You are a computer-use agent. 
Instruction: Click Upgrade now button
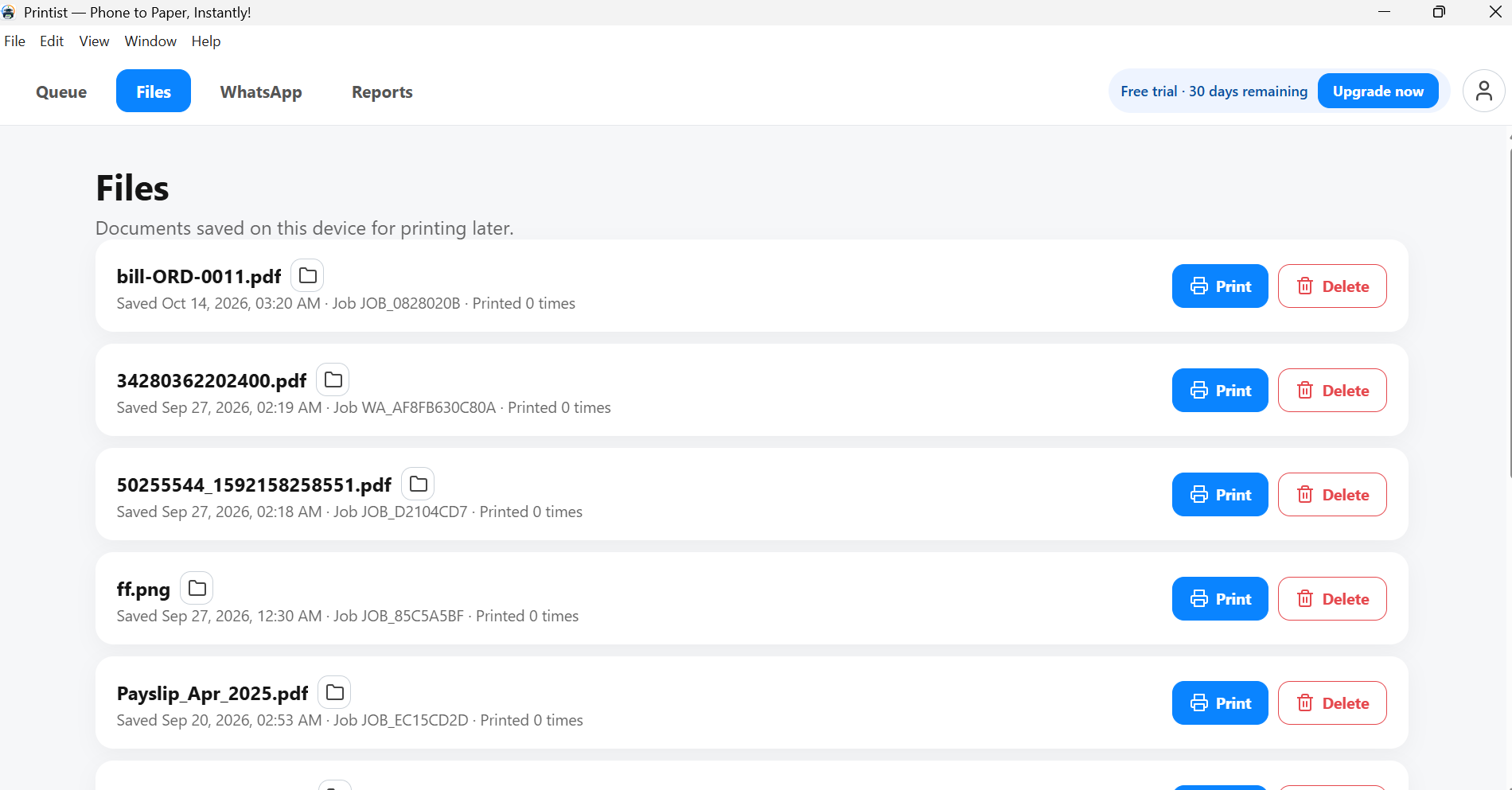point(1378,91)
